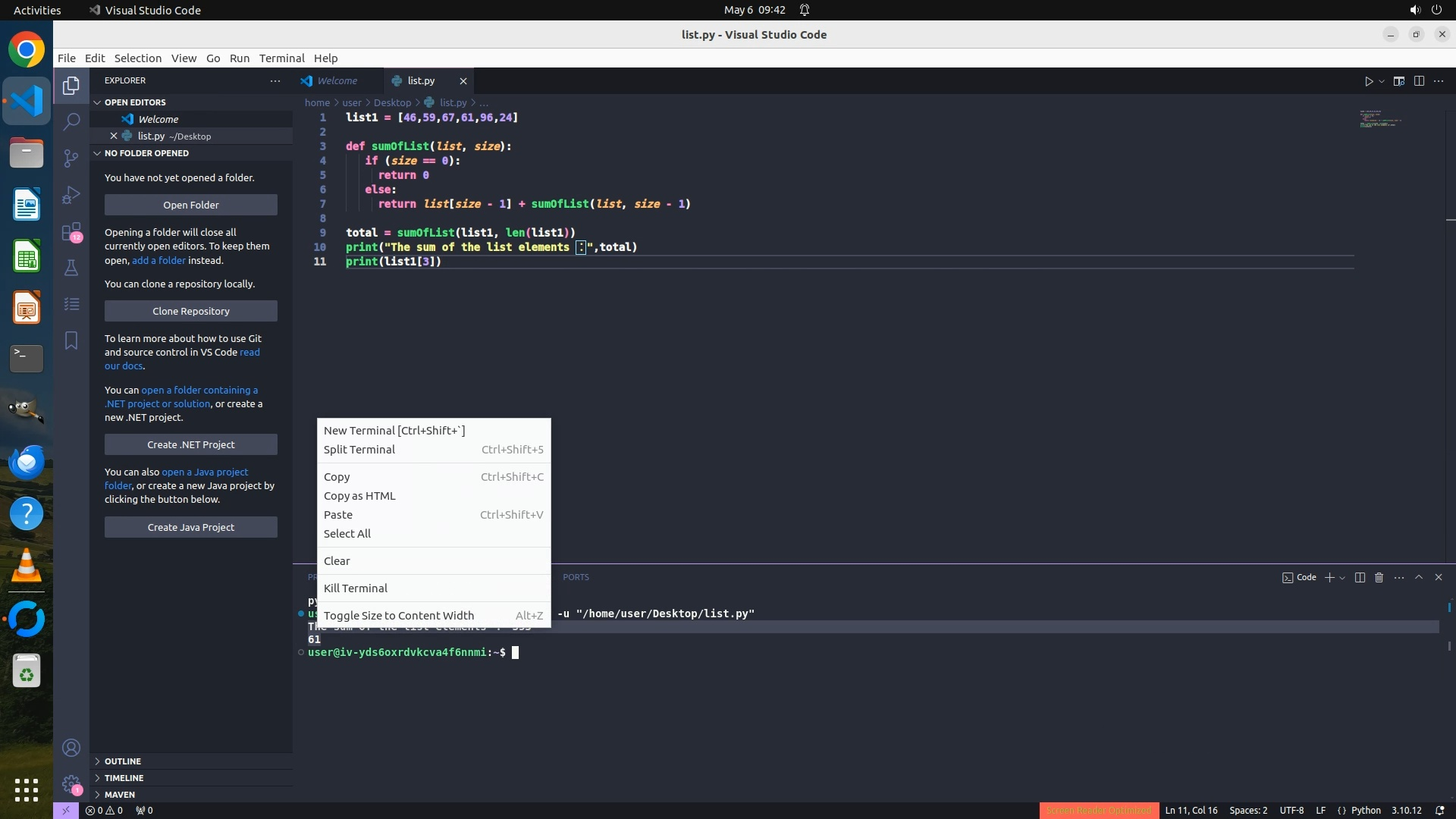Maximize terminal panel with chevron up
Image resolution: width=1456 pixels, height=819 pixels.
point(1419,577)
